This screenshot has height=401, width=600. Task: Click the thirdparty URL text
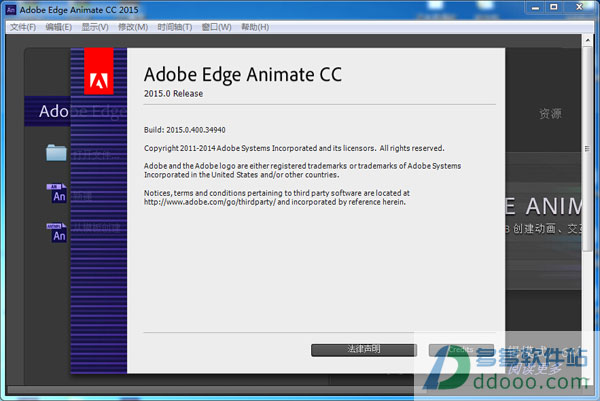click(x=210, y=202)
